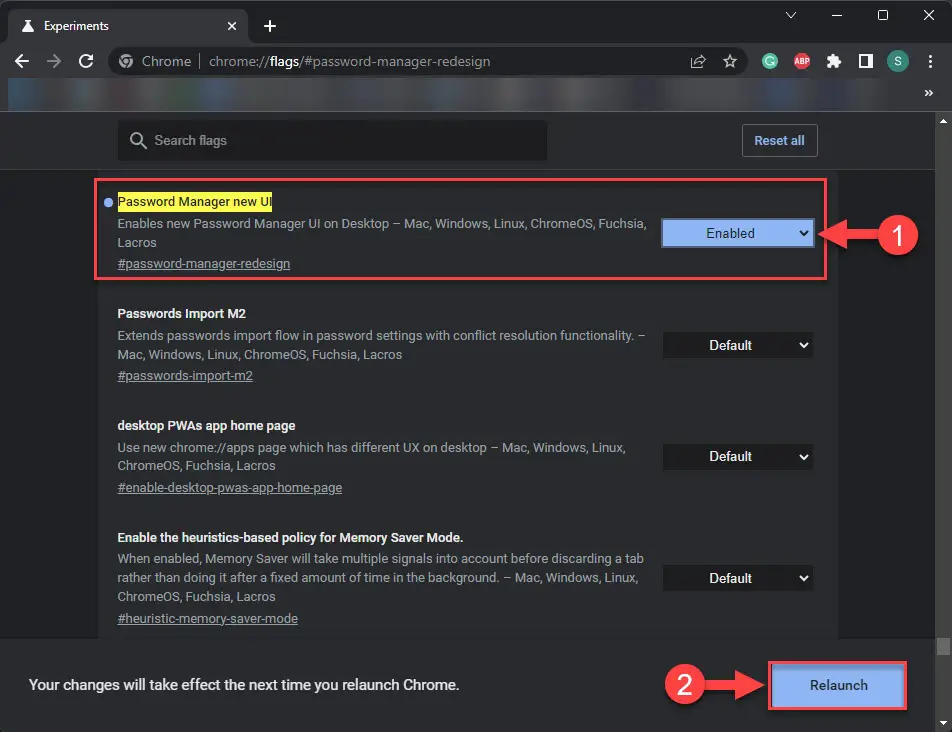The height and width of the screenshot is (732, 952).
Task: Open the #enable-desktop-pwas-app-home-page link
Action: point(230,487)
